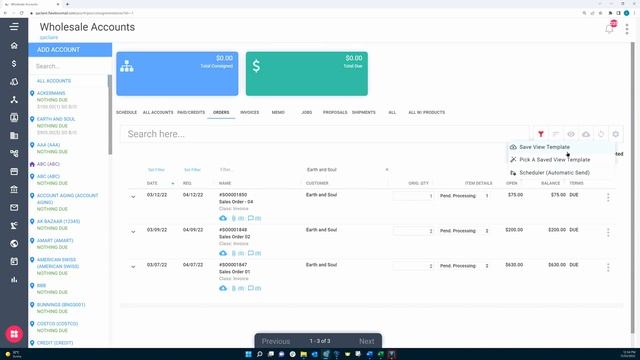Open the bar chart reports icon in sidebar

coord(14,280)
